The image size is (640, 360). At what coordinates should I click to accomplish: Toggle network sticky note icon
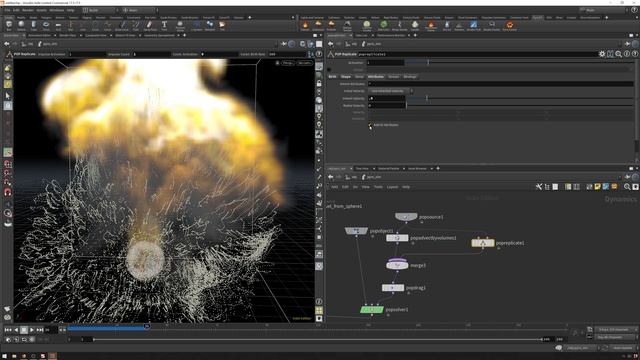click(598, 187)
